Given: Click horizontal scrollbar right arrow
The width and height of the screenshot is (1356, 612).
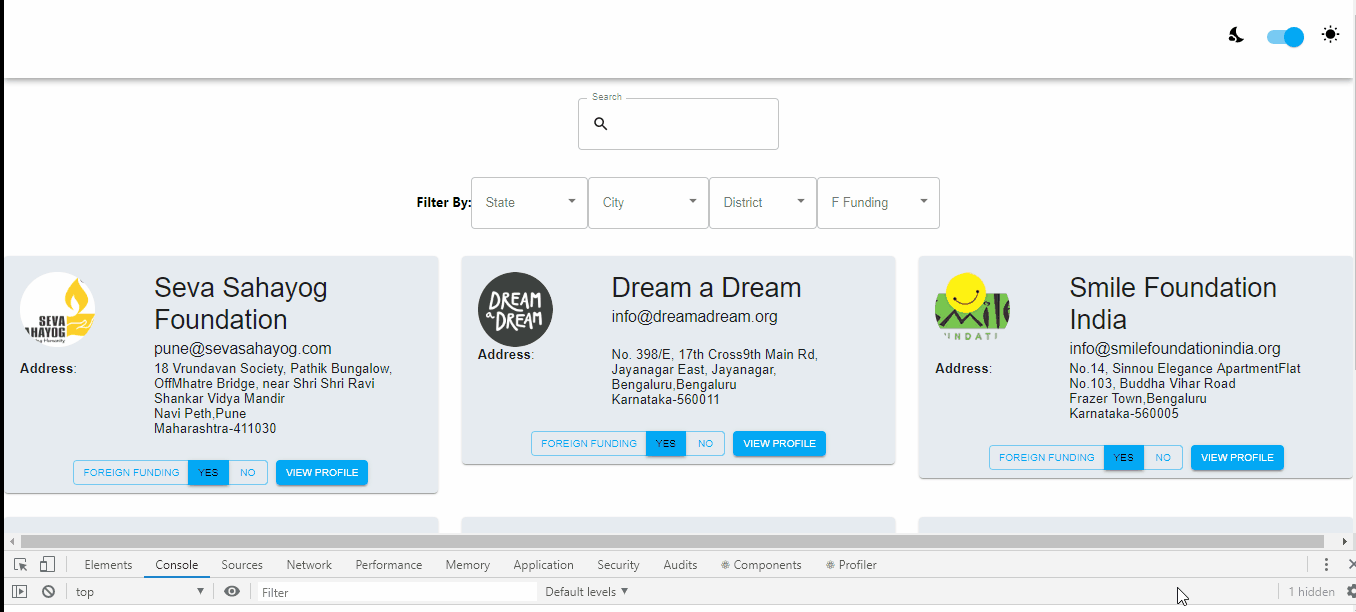Looking at the screenshot, I should [x=1344, y=541].
